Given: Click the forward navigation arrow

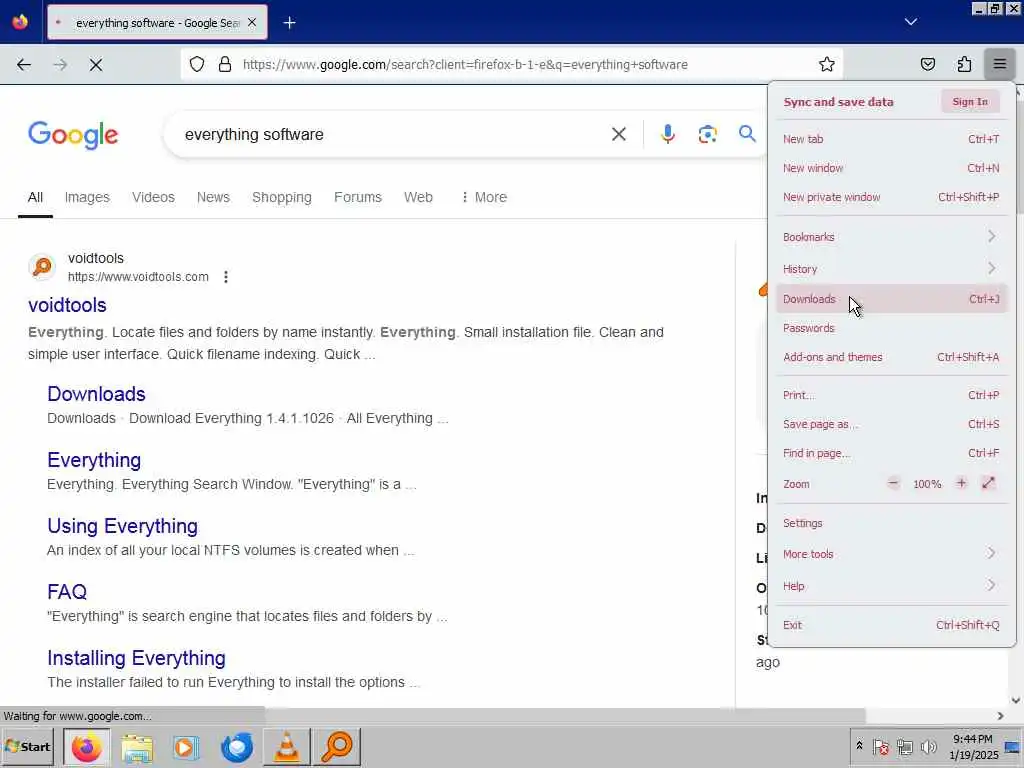Looking at the screenshot, I should (x=60, y=64).
